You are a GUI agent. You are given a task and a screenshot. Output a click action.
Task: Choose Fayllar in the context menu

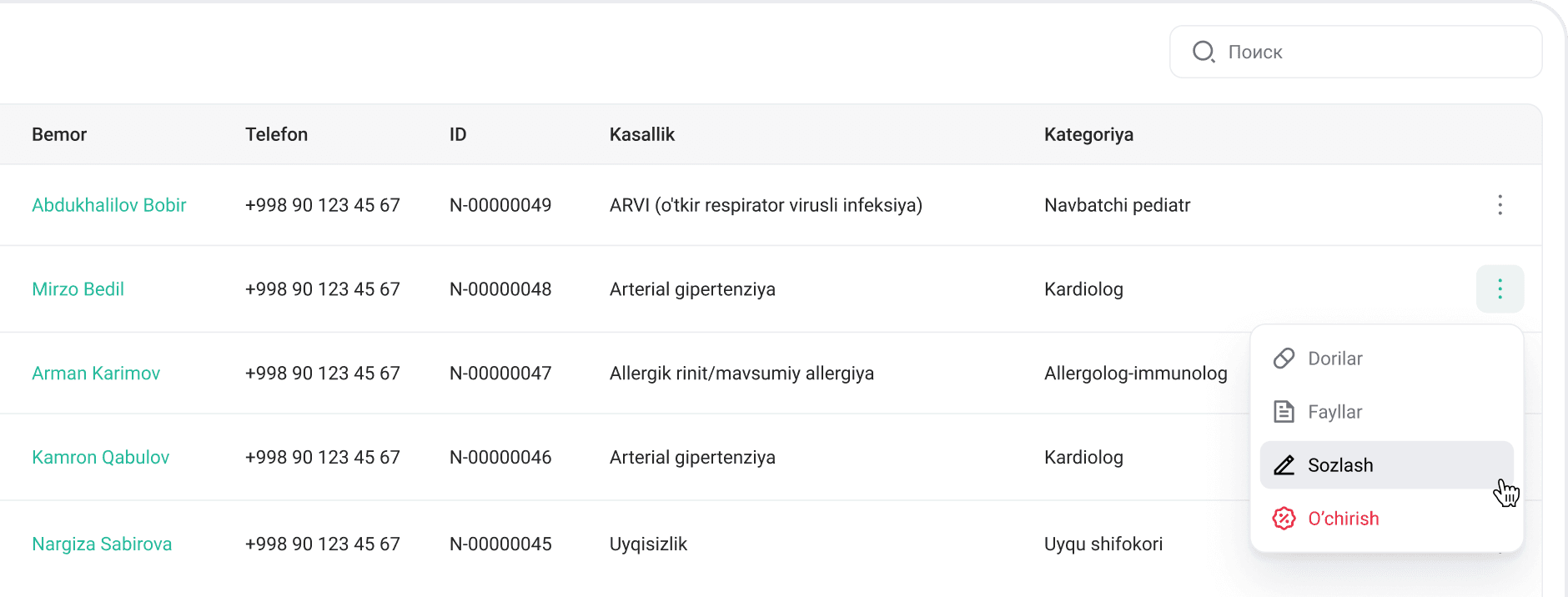1334,412
